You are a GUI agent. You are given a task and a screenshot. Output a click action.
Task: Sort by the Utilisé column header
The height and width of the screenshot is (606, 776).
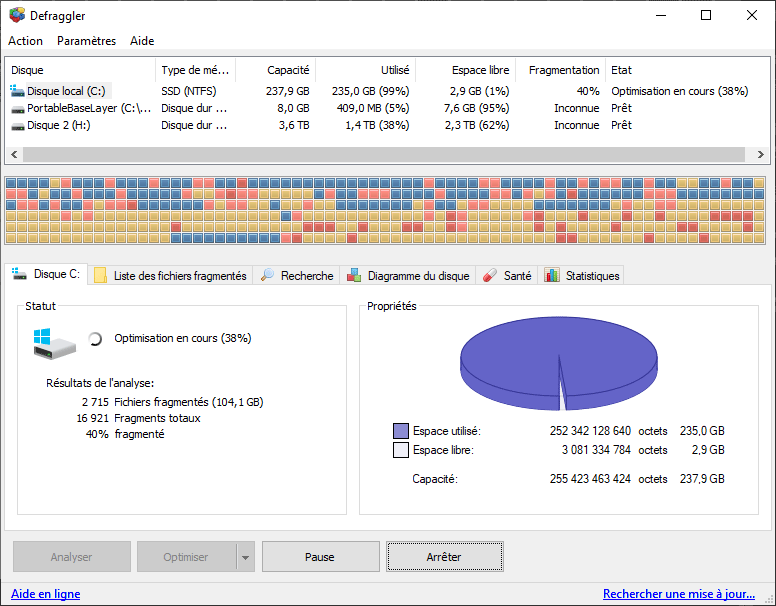click(365, 70)
